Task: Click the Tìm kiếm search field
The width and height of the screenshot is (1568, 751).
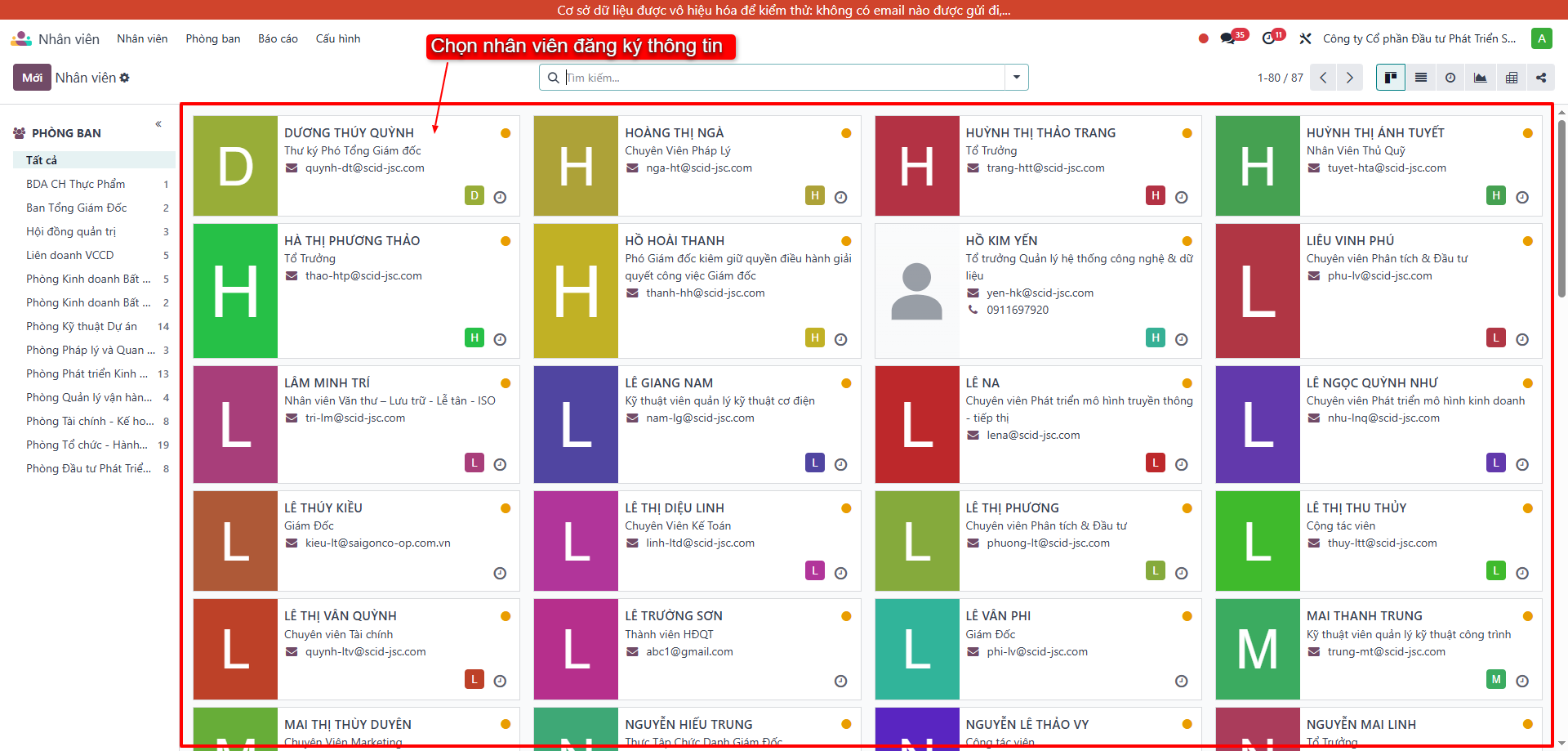Action: click(x=784, y=78)
